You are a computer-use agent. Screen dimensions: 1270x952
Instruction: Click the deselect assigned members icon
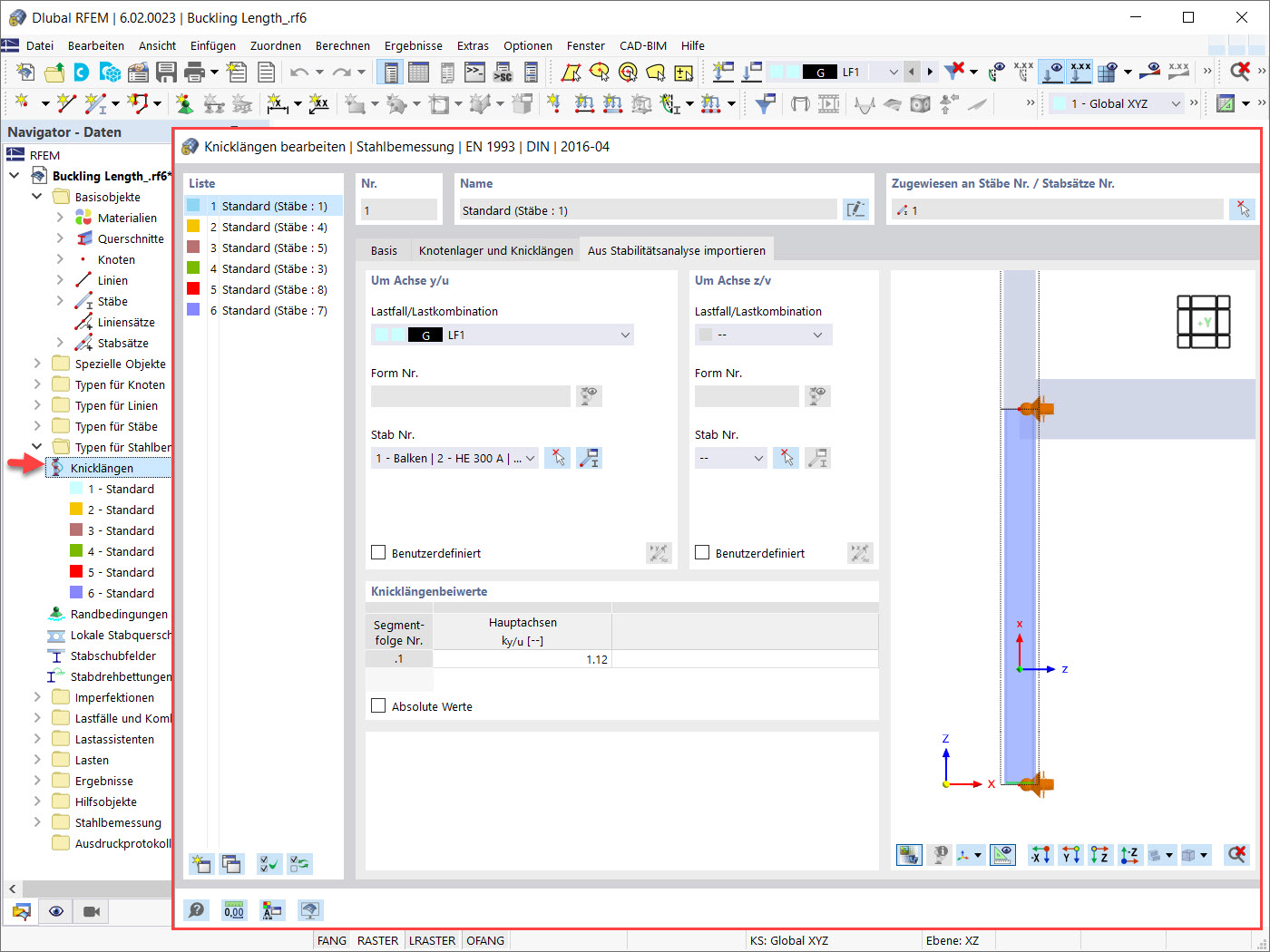tap(1242, 209)
